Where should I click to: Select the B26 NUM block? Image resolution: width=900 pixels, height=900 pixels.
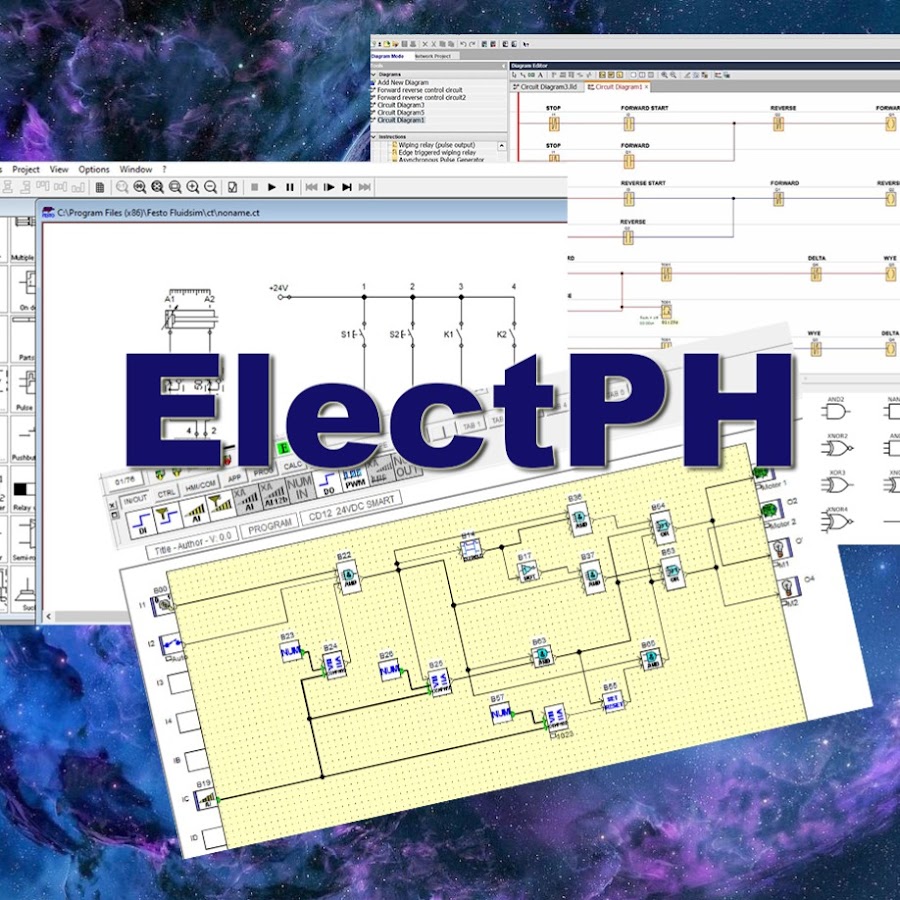pyautogui.click(x=390, y=670)
